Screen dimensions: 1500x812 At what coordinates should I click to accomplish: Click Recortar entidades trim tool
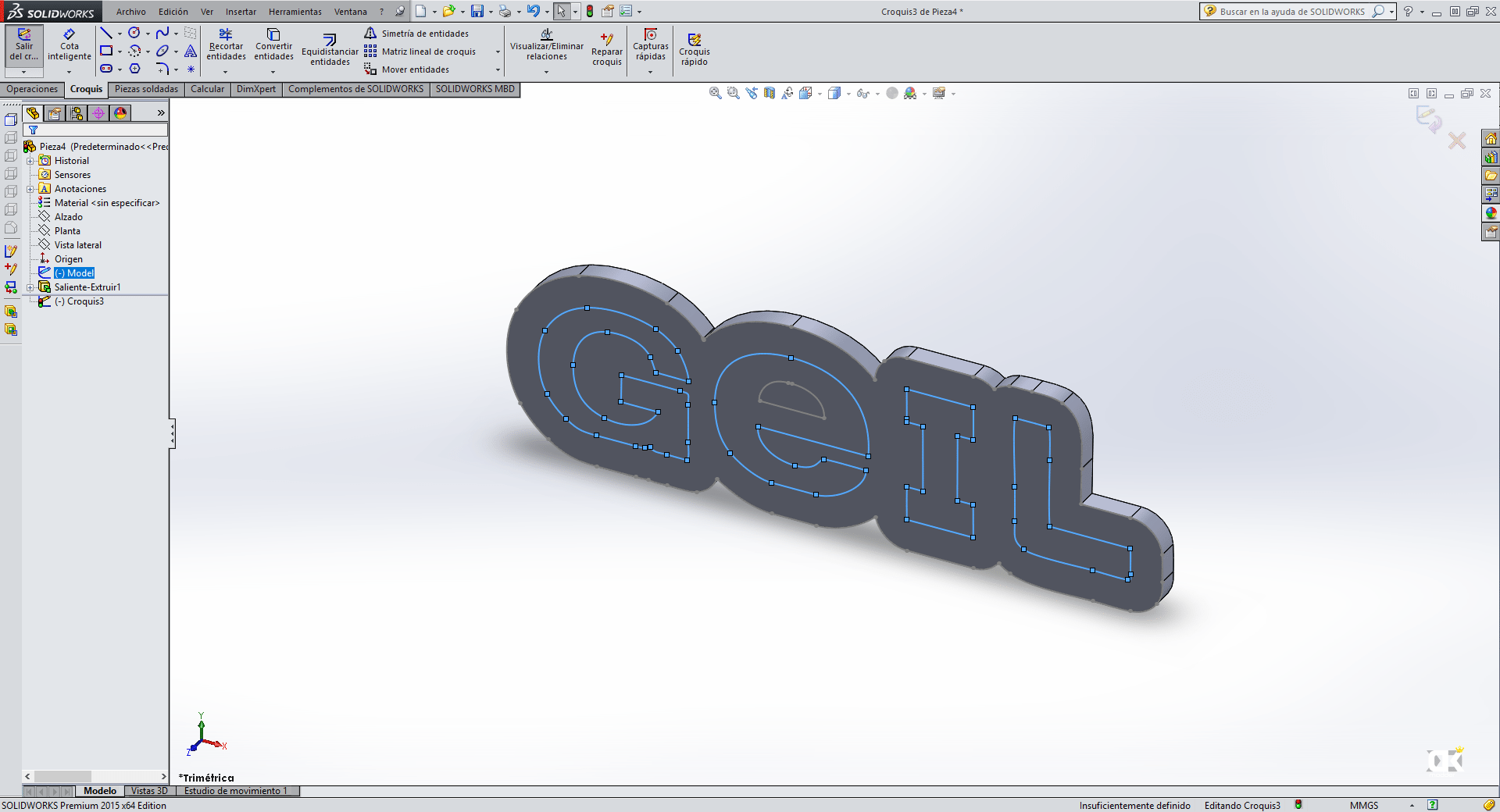tap(226, 45)
